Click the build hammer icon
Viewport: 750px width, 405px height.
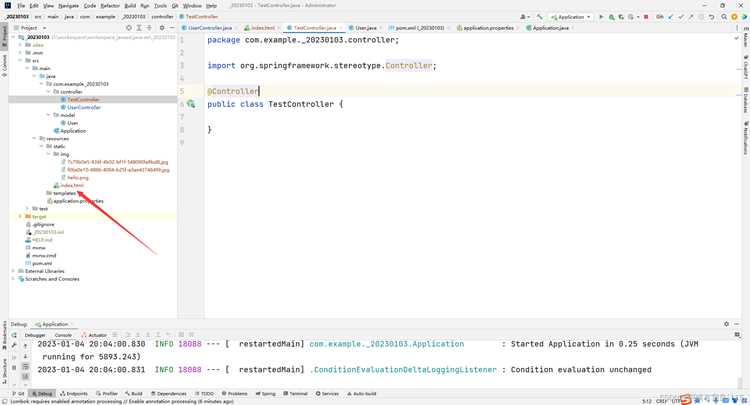(x=540, y=17)
